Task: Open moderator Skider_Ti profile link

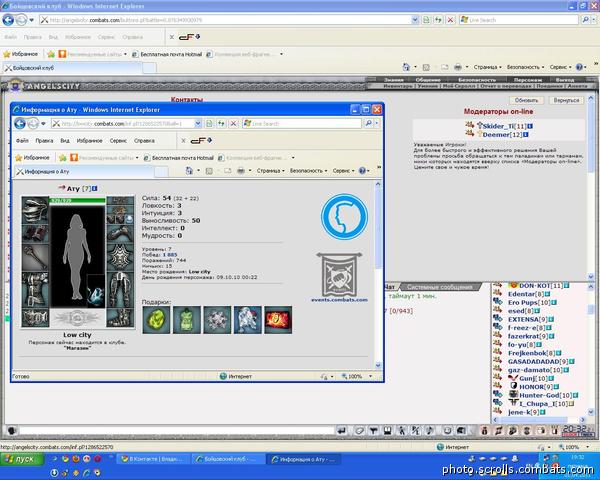Action: (499, 126)
